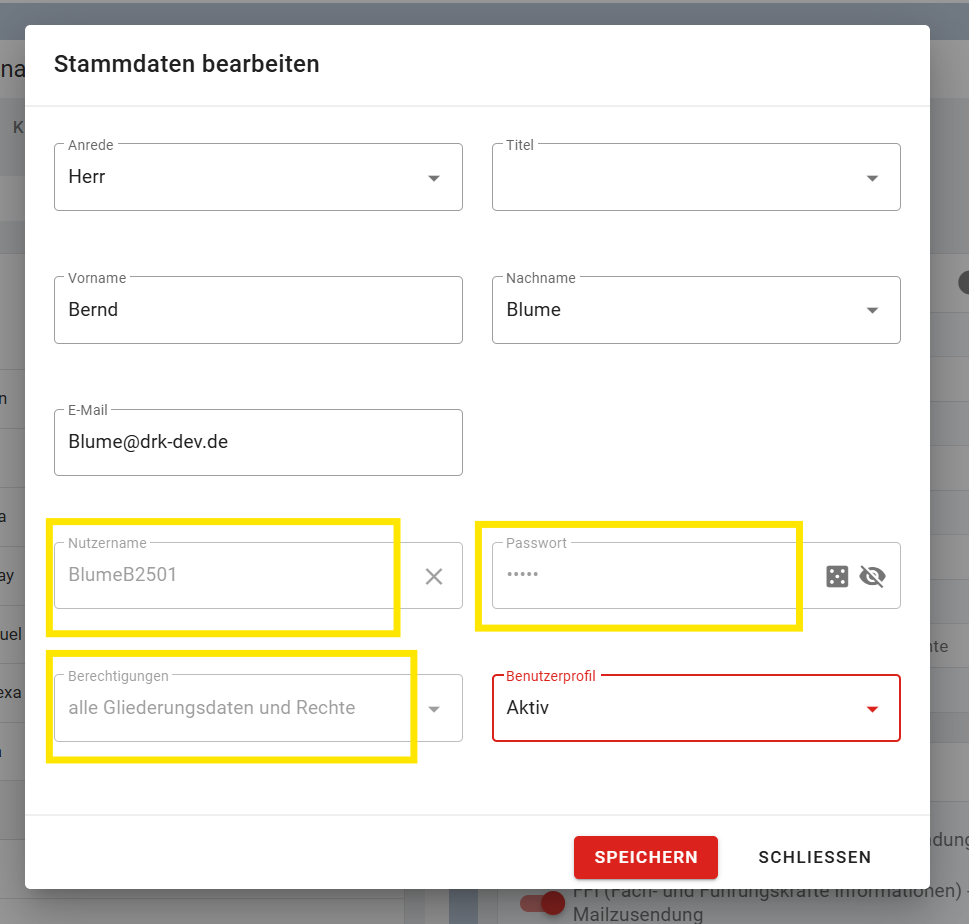
Task: Click the red arrow in the Benutzerprofil field
Action: click(872, 709)
